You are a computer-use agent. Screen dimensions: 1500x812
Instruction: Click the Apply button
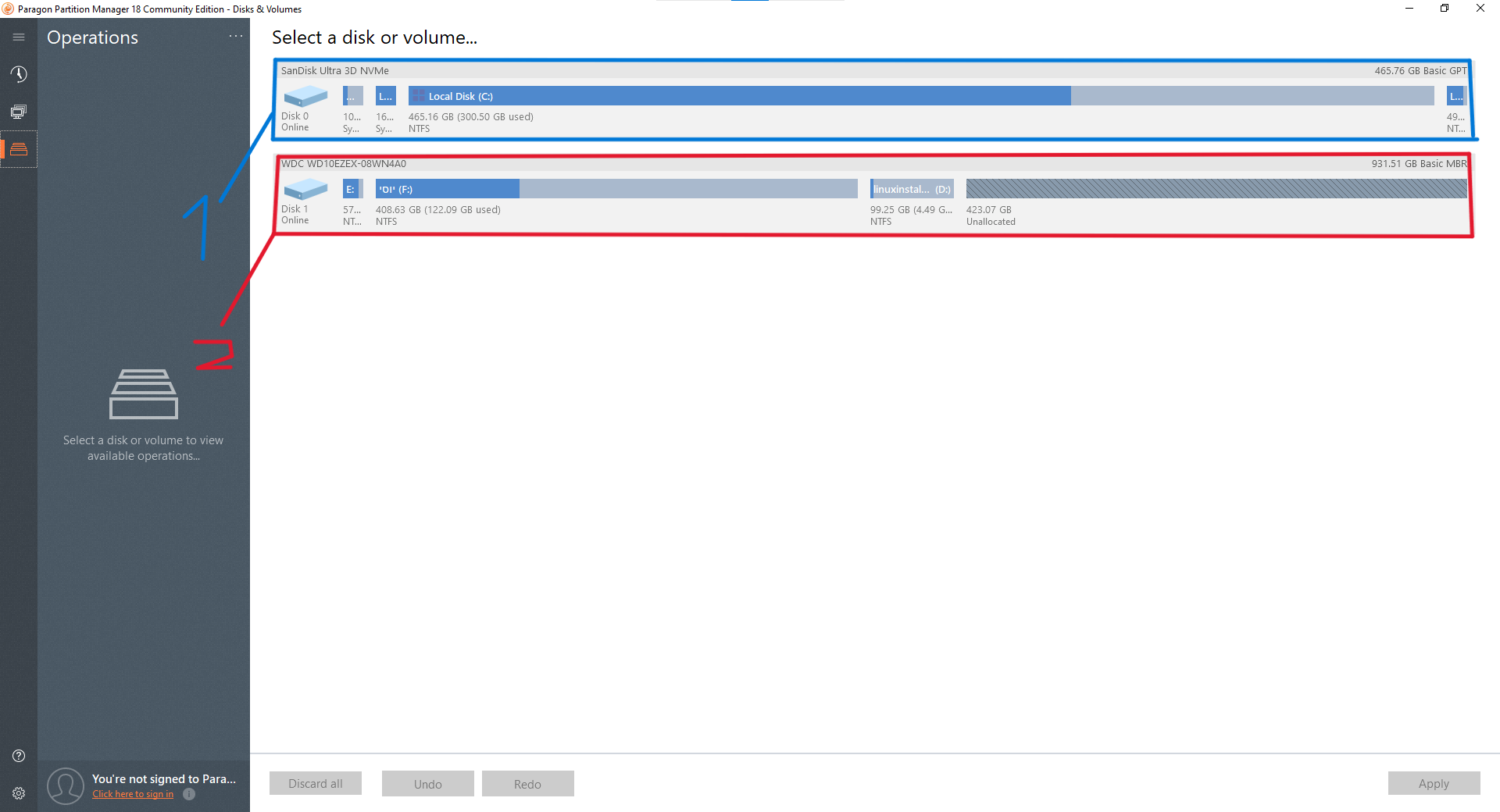(1434, 784)
